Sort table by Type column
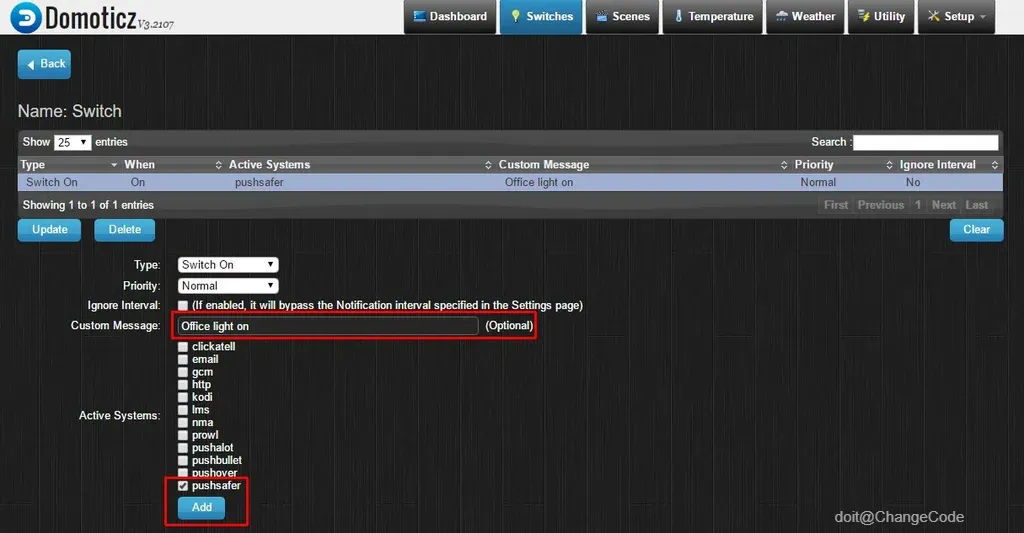1024x533 pixels. [69, 165]
